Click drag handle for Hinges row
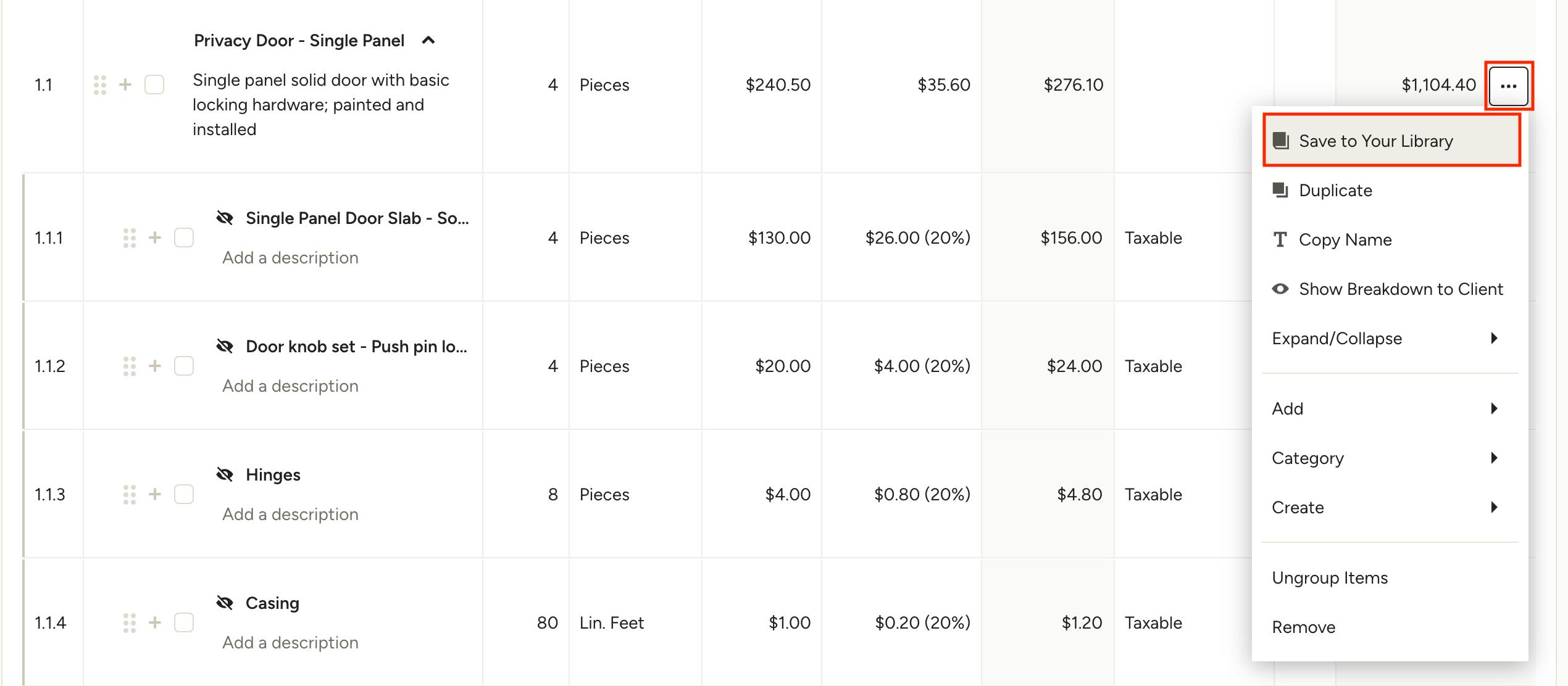 [x=129, y=495]
